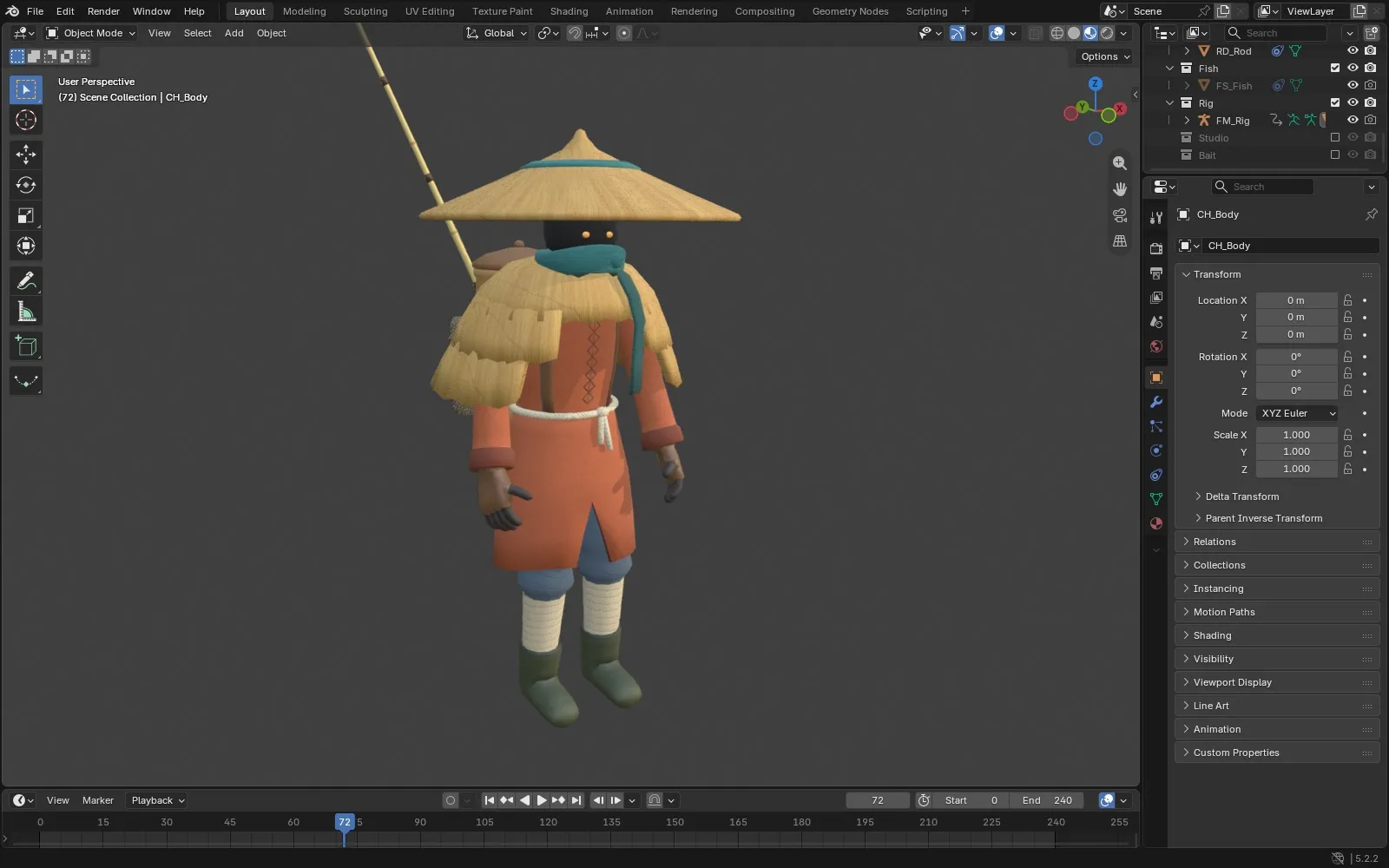The image size is (1389, 868).
Task: Open the Add menu in viewport header
Action: [234, 33]
